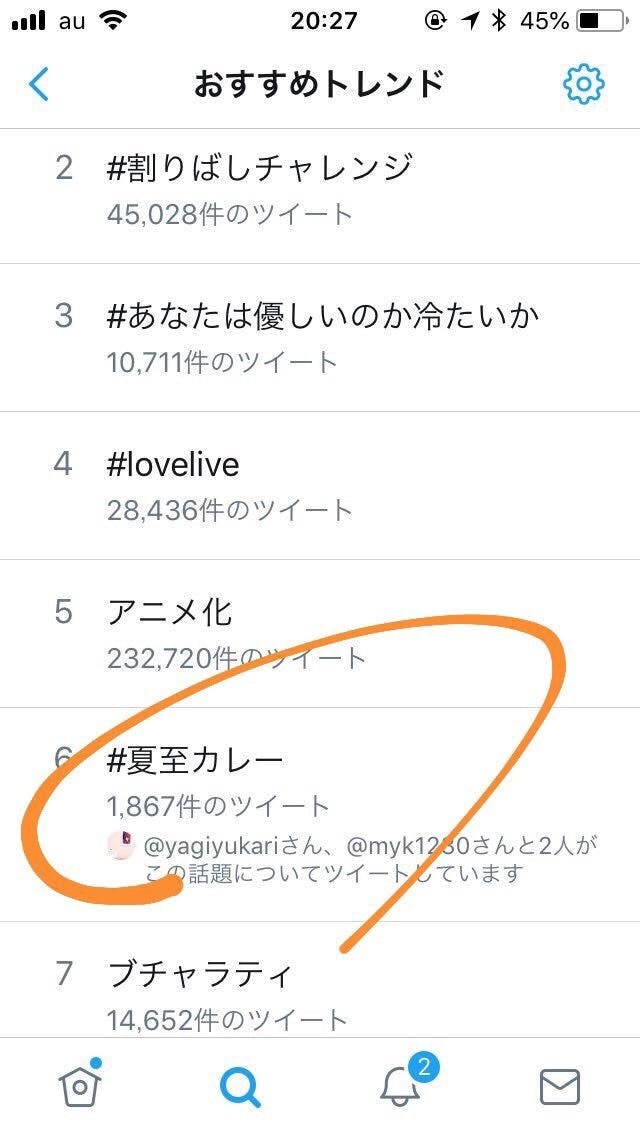Open the #夏至カレー trend

pyautogui.click(x=195, y=760)
